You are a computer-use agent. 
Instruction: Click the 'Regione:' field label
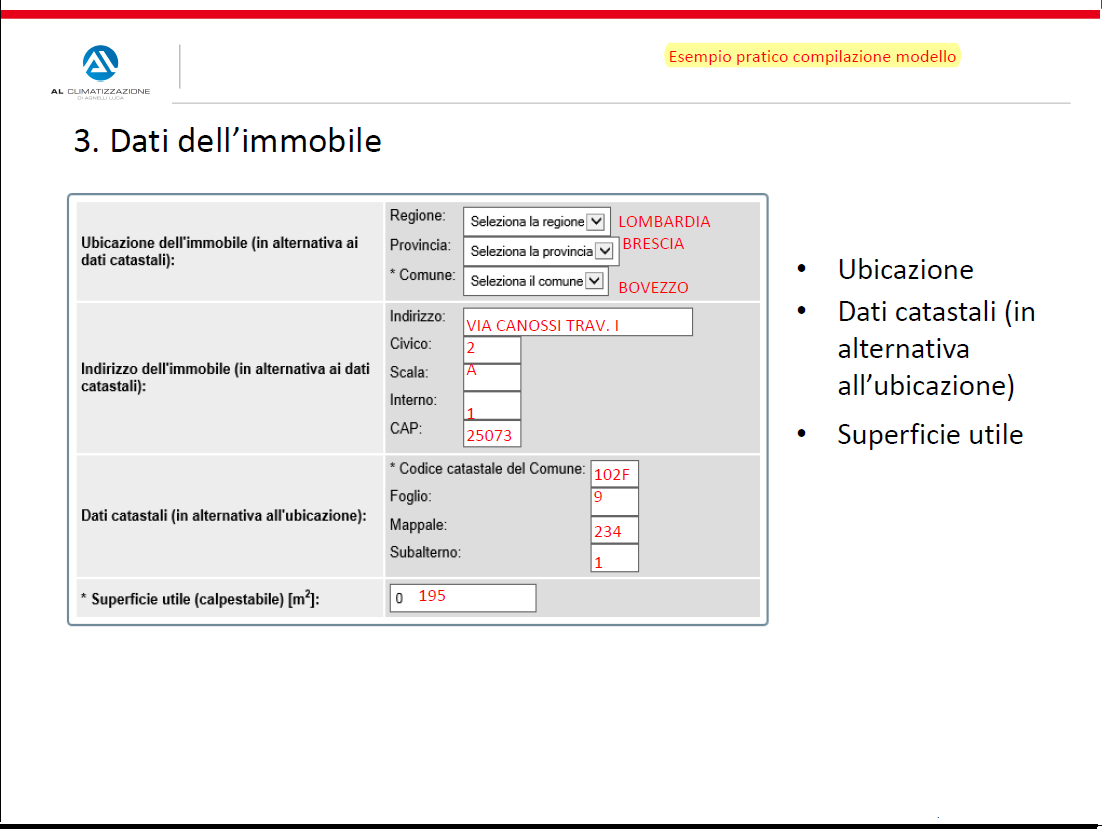(417, 216)
